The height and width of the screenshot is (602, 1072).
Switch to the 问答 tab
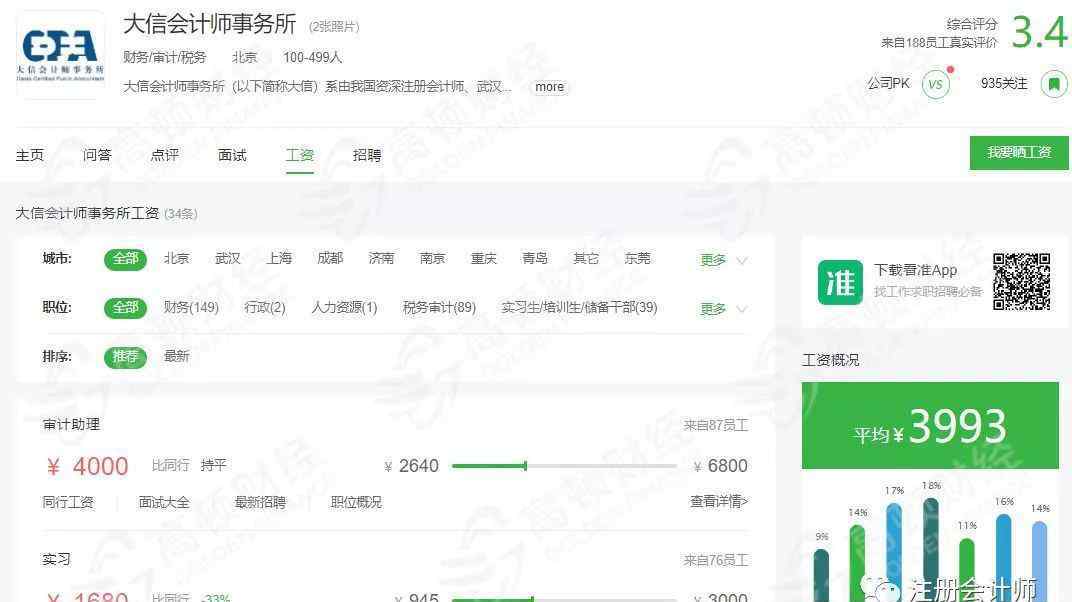(x=97, y=155)
